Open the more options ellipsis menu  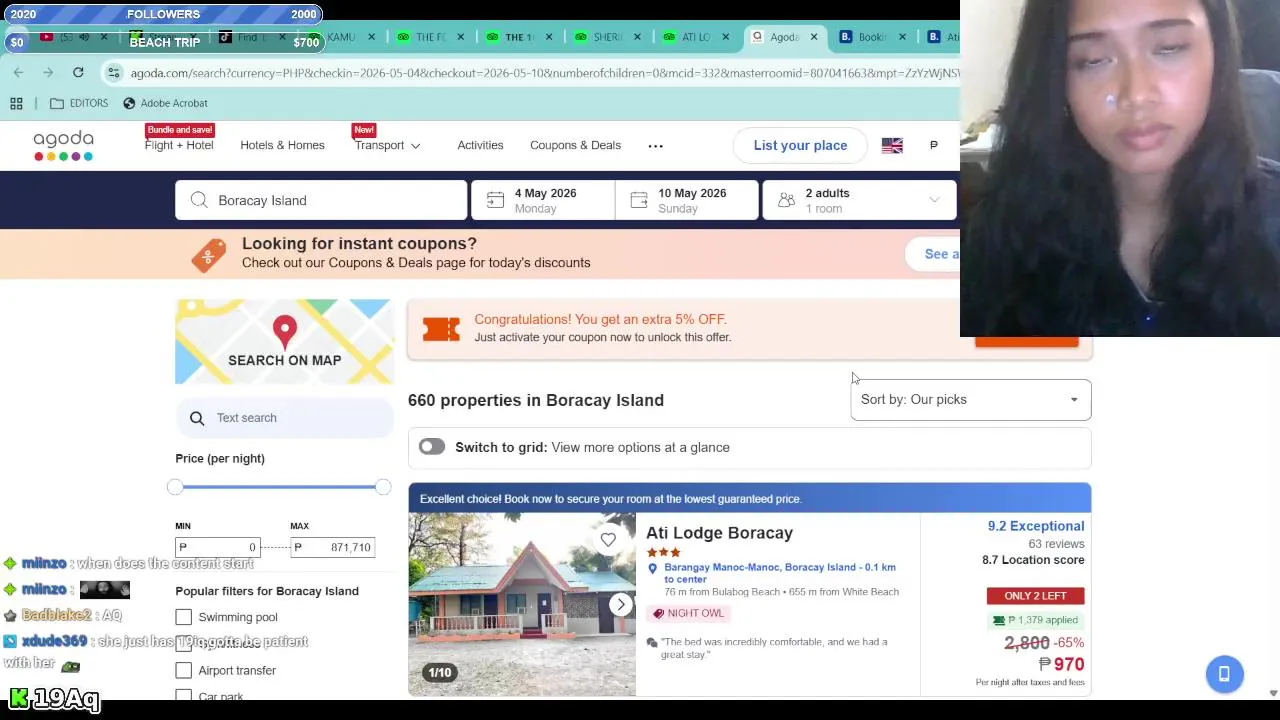pyautogui.click(x=655, y=146)
